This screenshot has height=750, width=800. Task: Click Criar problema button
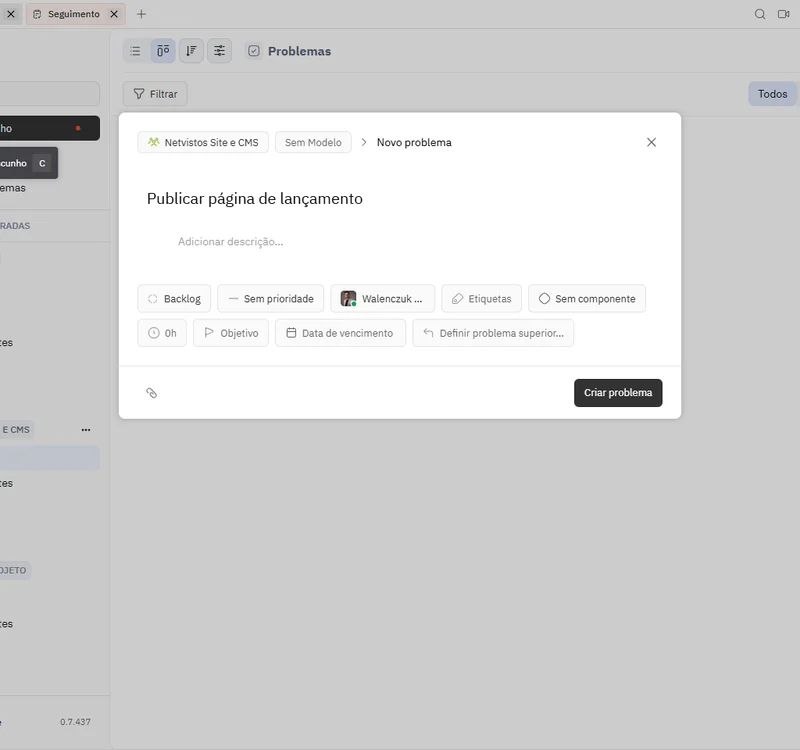tap(618, 393)
